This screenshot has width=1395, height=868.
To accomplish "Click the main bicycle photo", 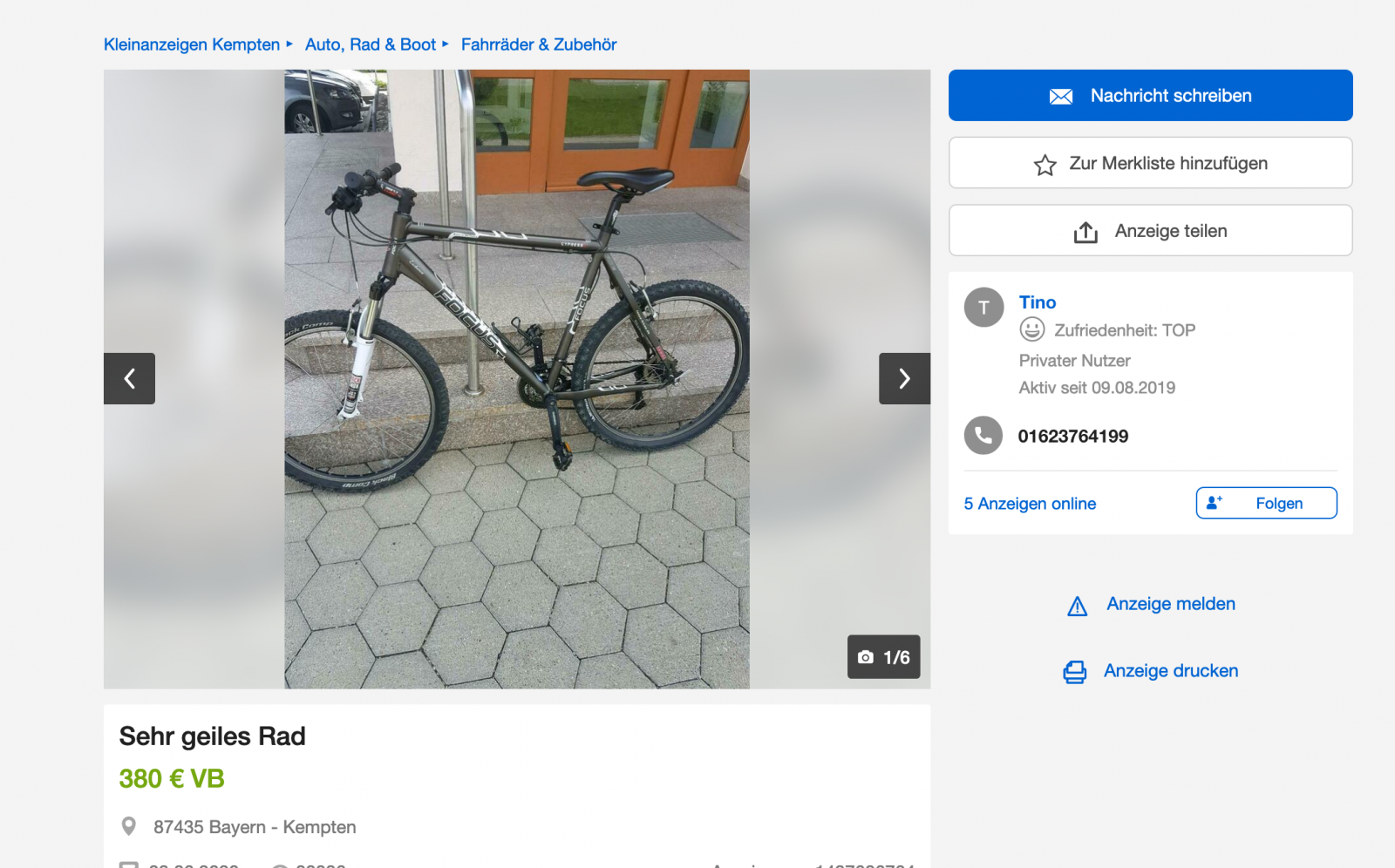I will tap(516, 379).
